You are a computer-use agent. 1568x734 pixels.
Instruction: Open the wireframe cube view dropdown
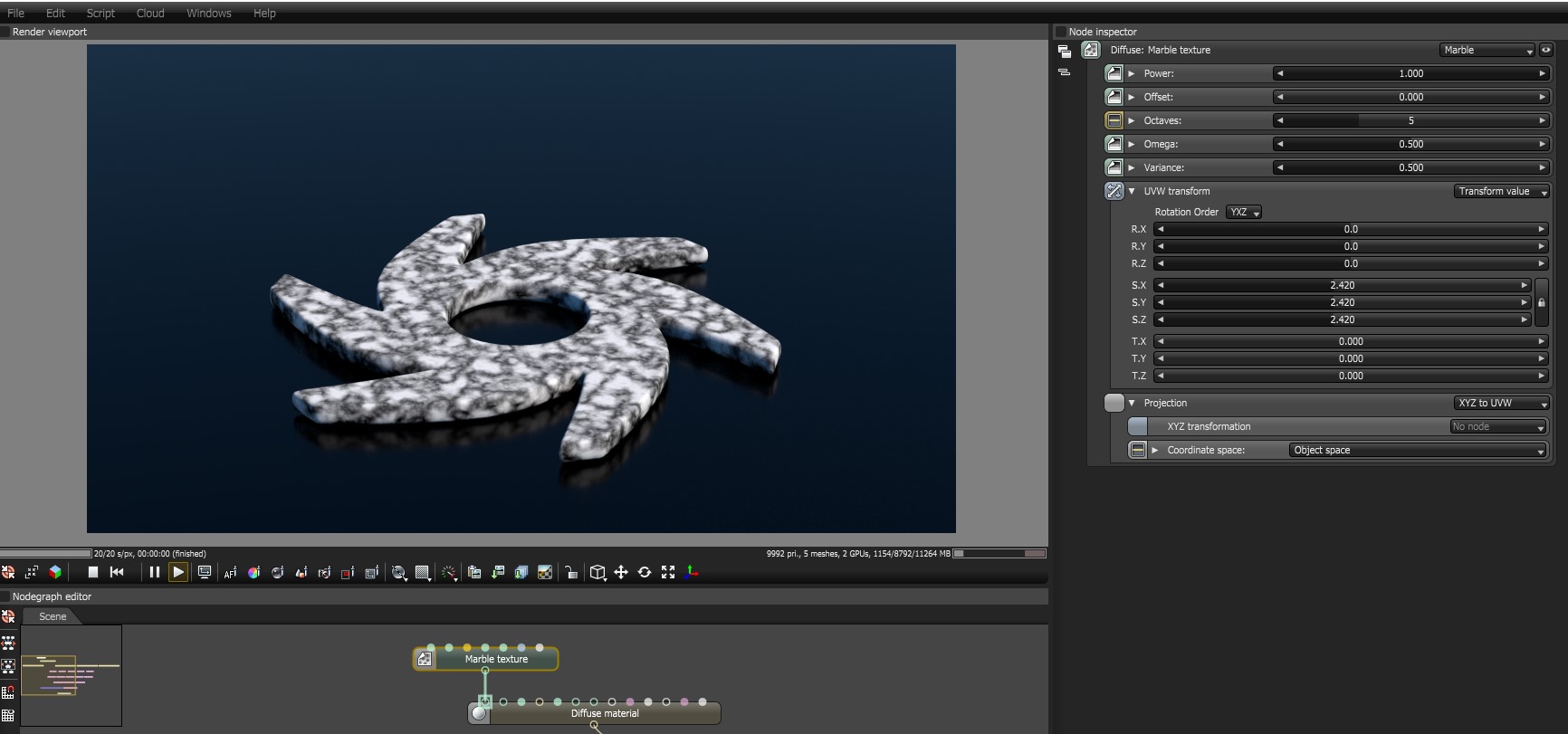click(598, 573)
